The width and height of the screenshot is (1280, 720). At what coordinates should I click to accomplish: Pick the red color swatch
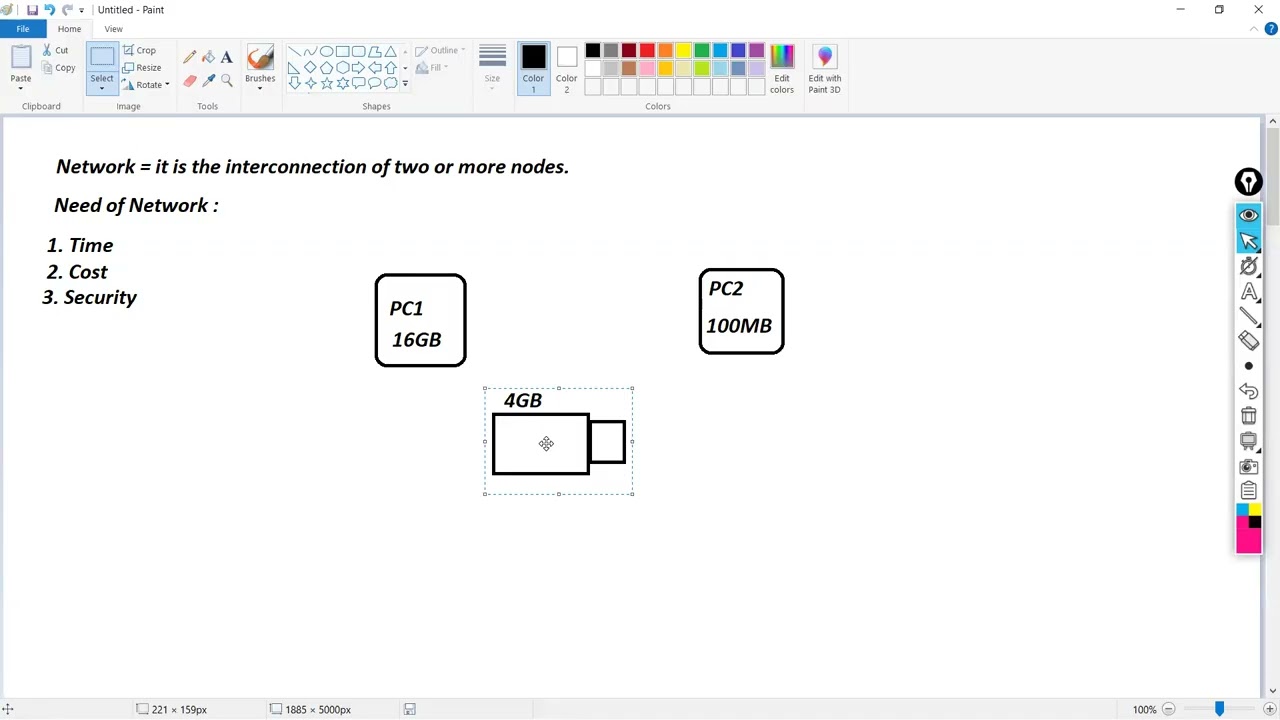[x=647, y=51]
